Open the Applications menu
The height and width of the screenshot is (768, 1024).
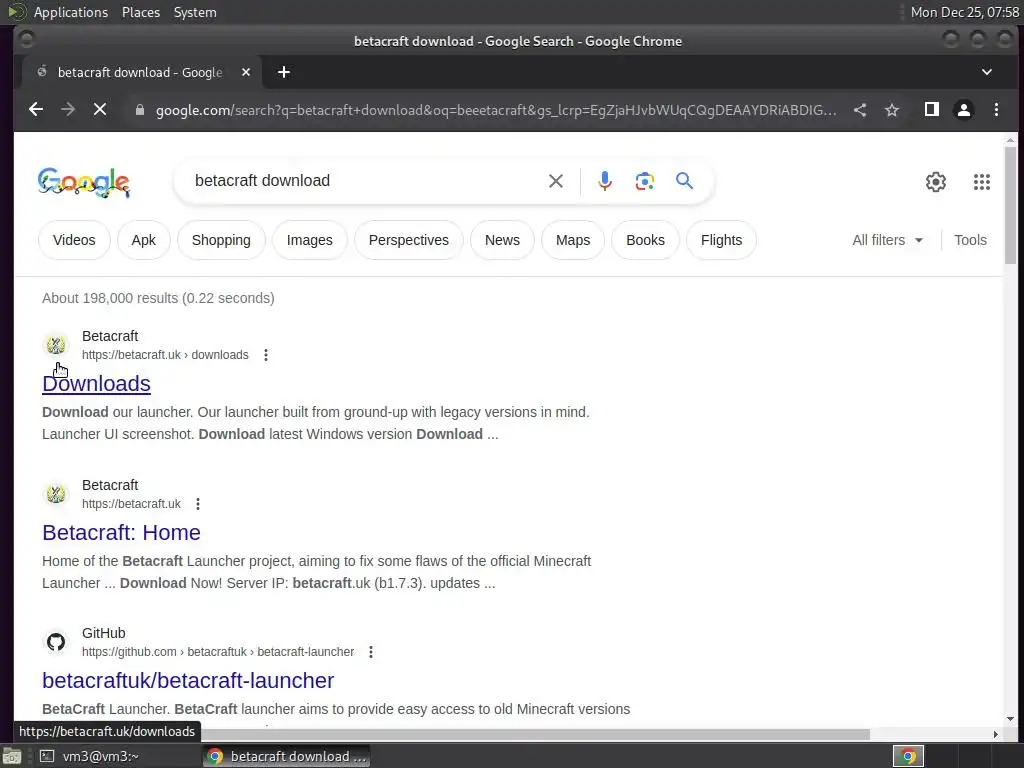coord(71,12)
